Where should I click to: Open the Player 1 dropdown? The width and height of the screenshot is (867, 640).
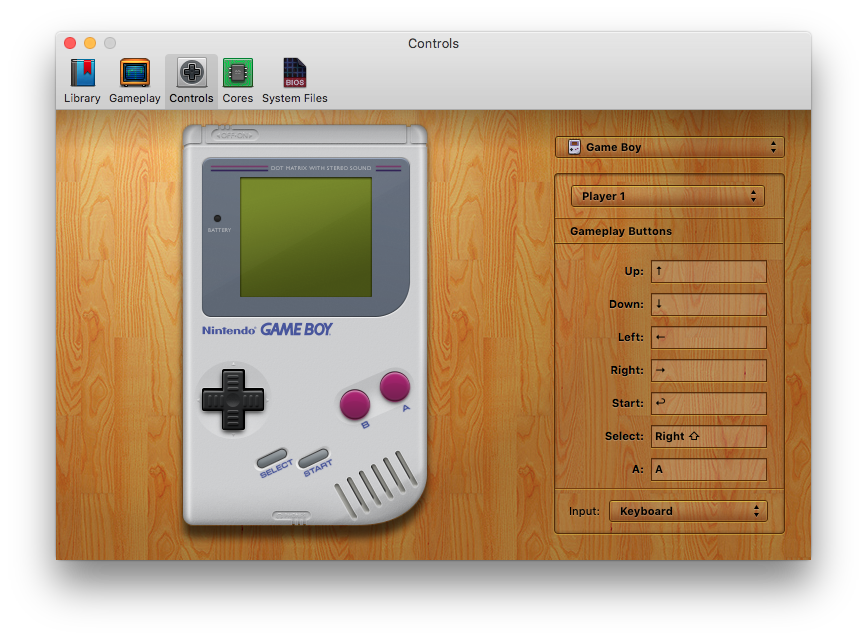667,195
